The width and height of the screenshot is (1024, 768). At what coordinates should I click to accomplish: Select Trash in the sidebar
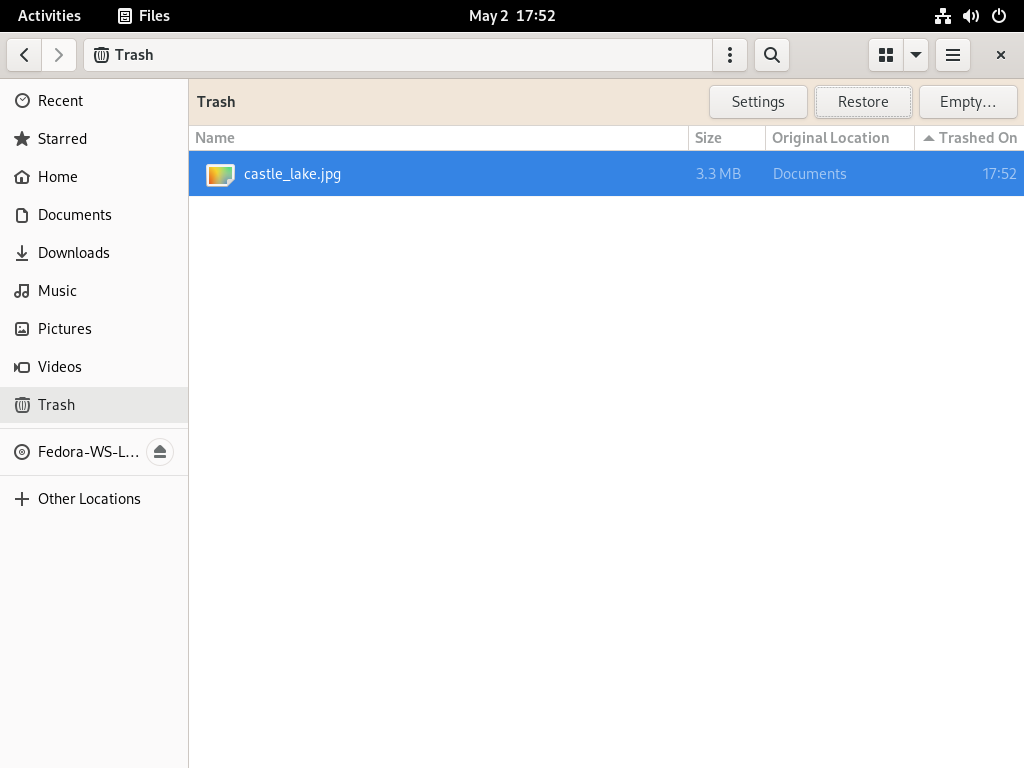point(94,405)
